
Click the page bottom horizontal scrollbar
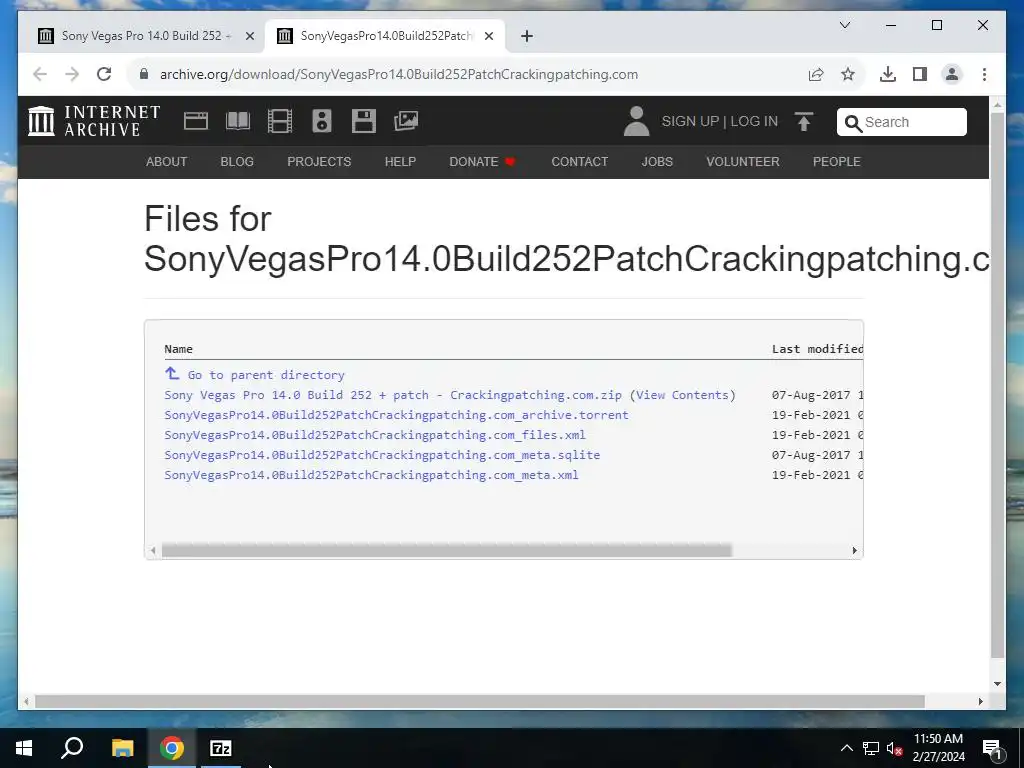click(479, 701)
